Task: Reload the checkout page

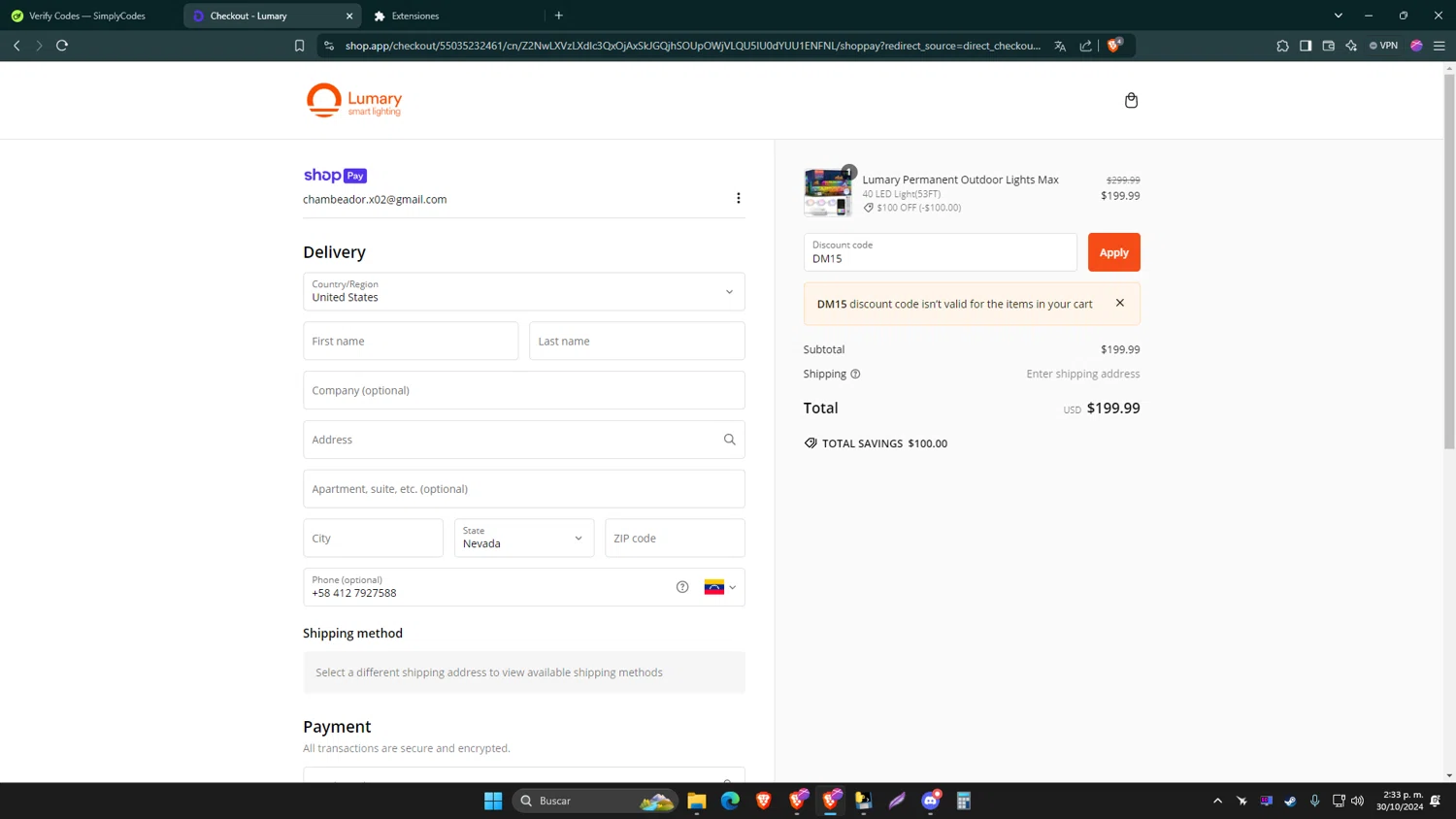Action: [62, 46]
